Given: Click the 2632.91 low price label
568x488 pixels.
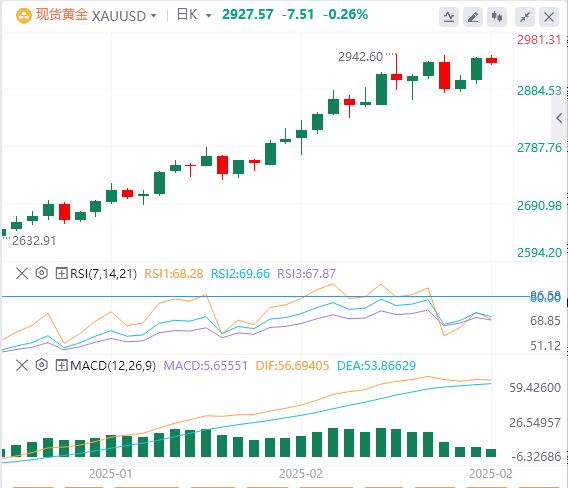Looking at the screenshot, I should (x=34, y=241).
